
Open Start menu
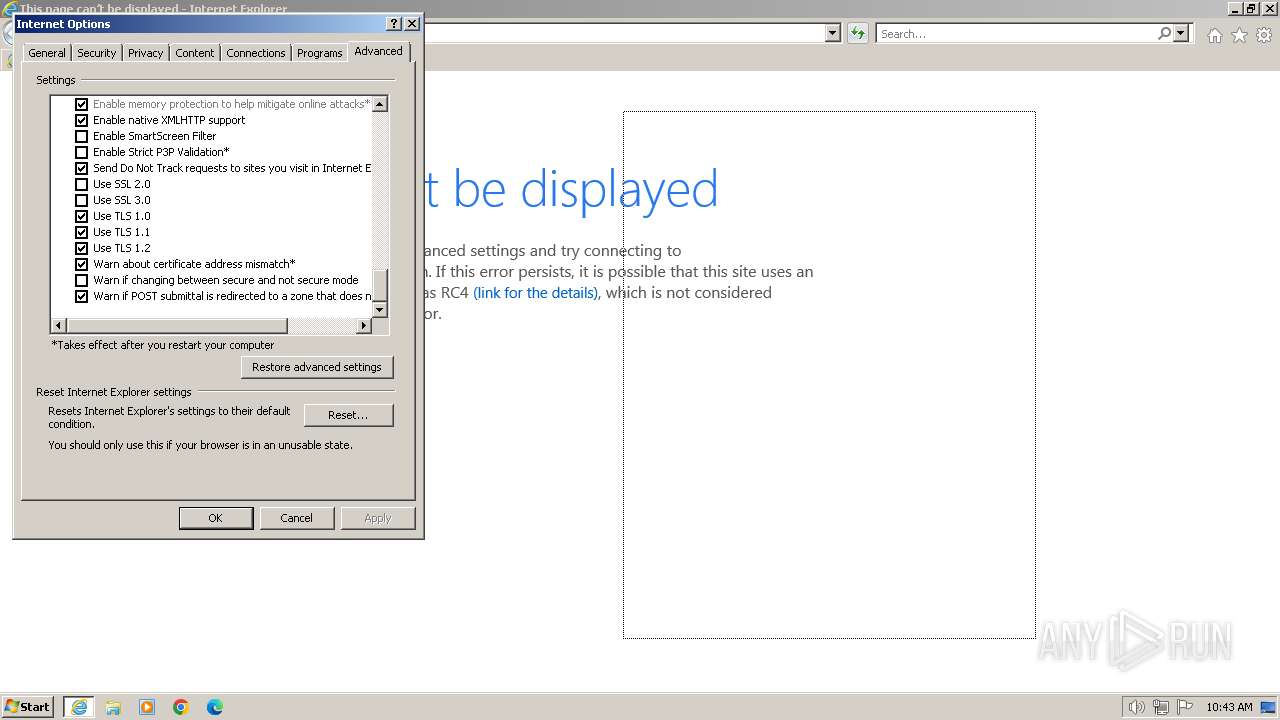pos(28,706)
